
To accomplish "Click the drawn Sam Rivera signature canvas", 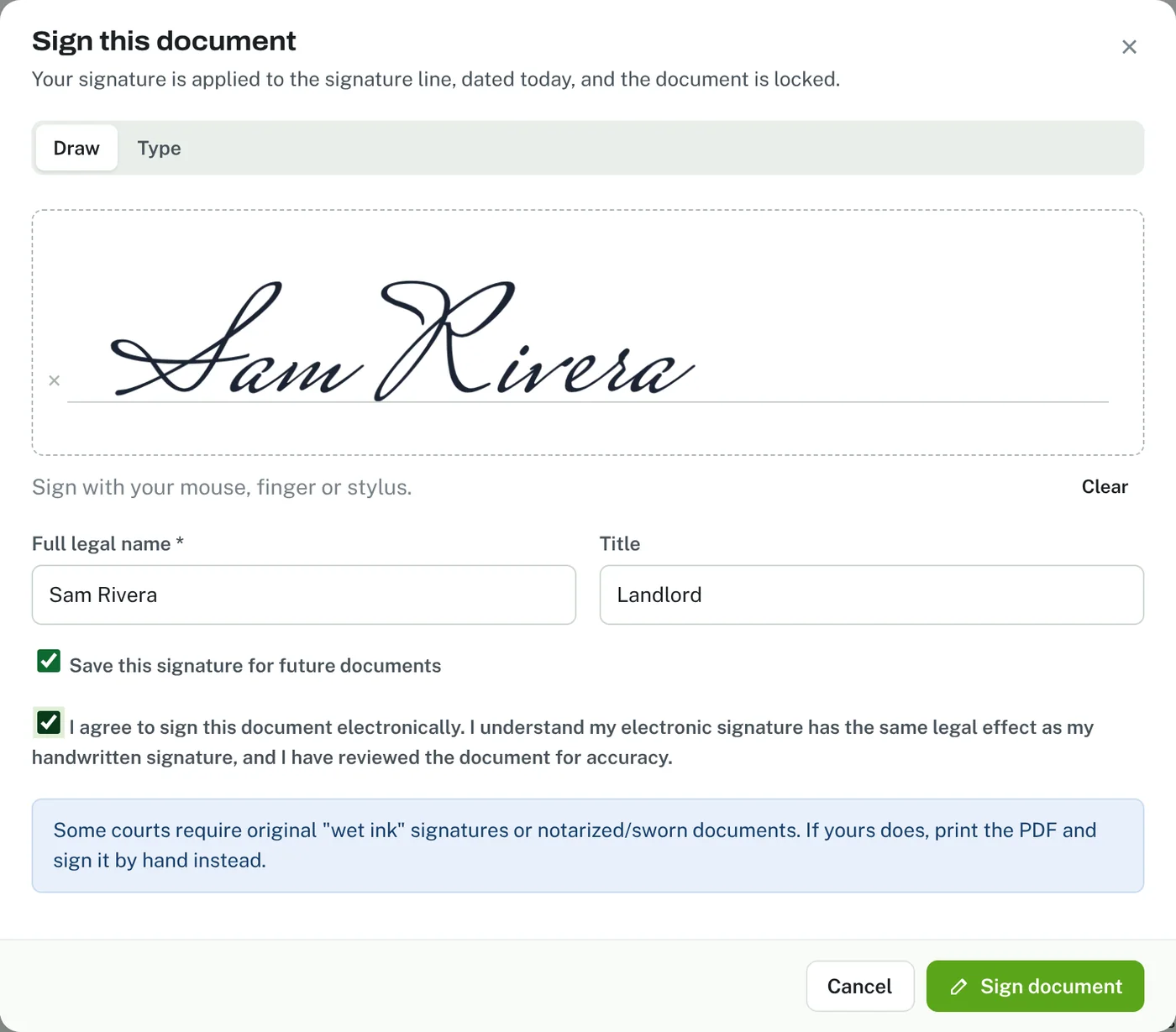I will tap(588, 333).
